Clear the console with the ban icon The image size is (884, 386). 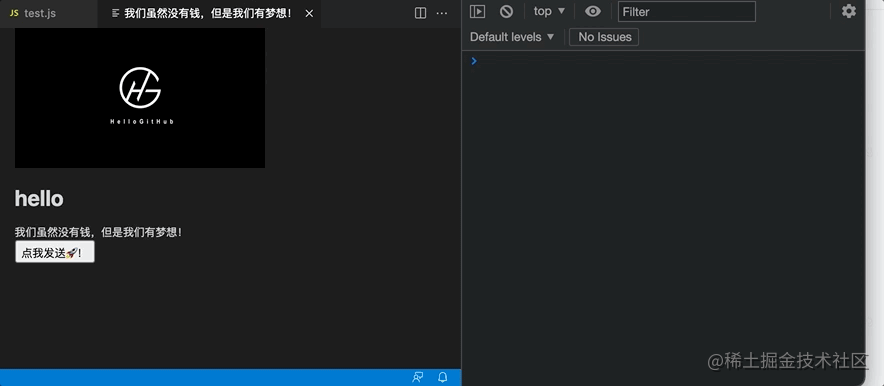[x=506, y=11]
